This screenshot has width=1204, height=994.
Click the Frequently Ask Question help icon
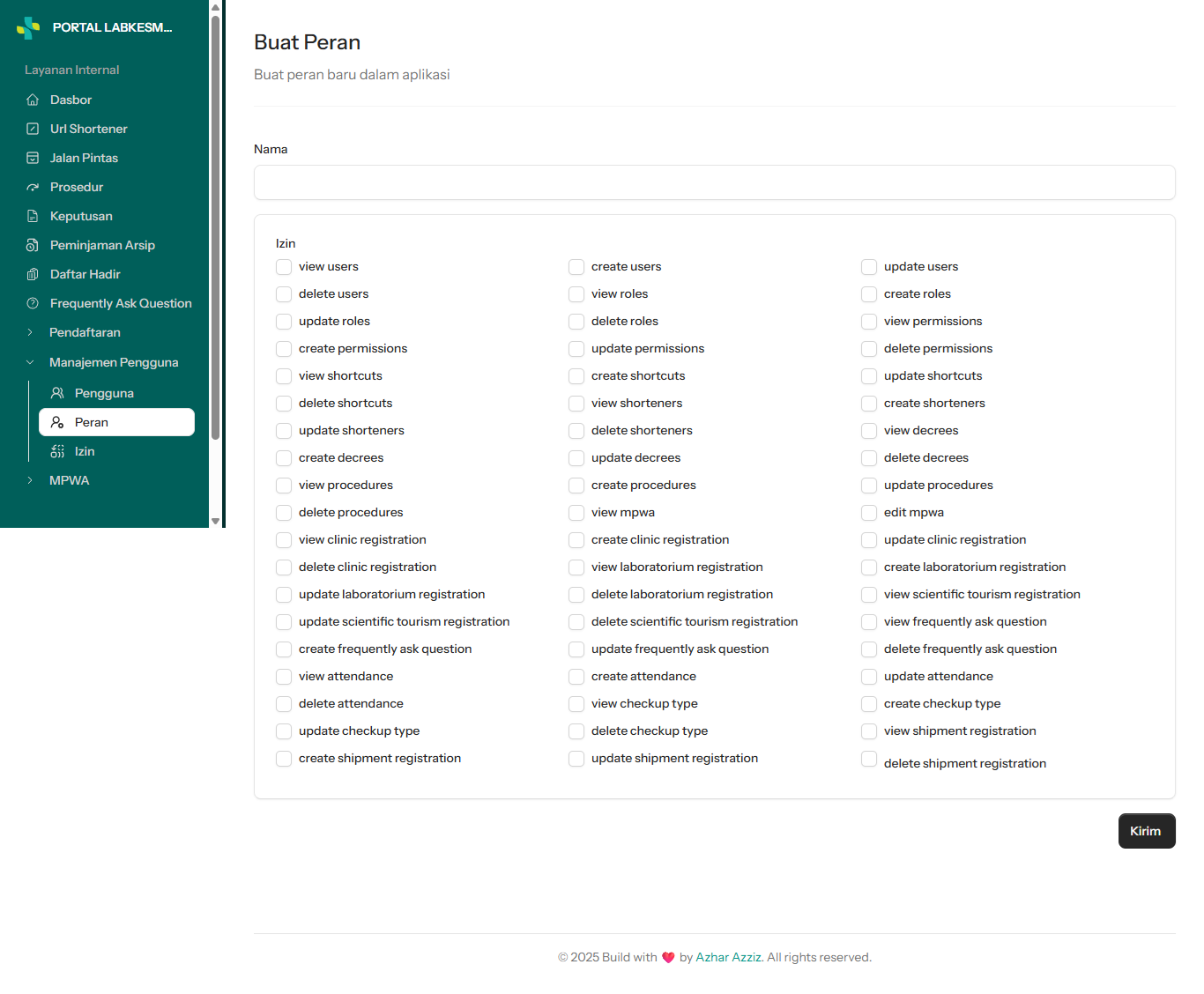pyautogui.click(x=33, y=304)
